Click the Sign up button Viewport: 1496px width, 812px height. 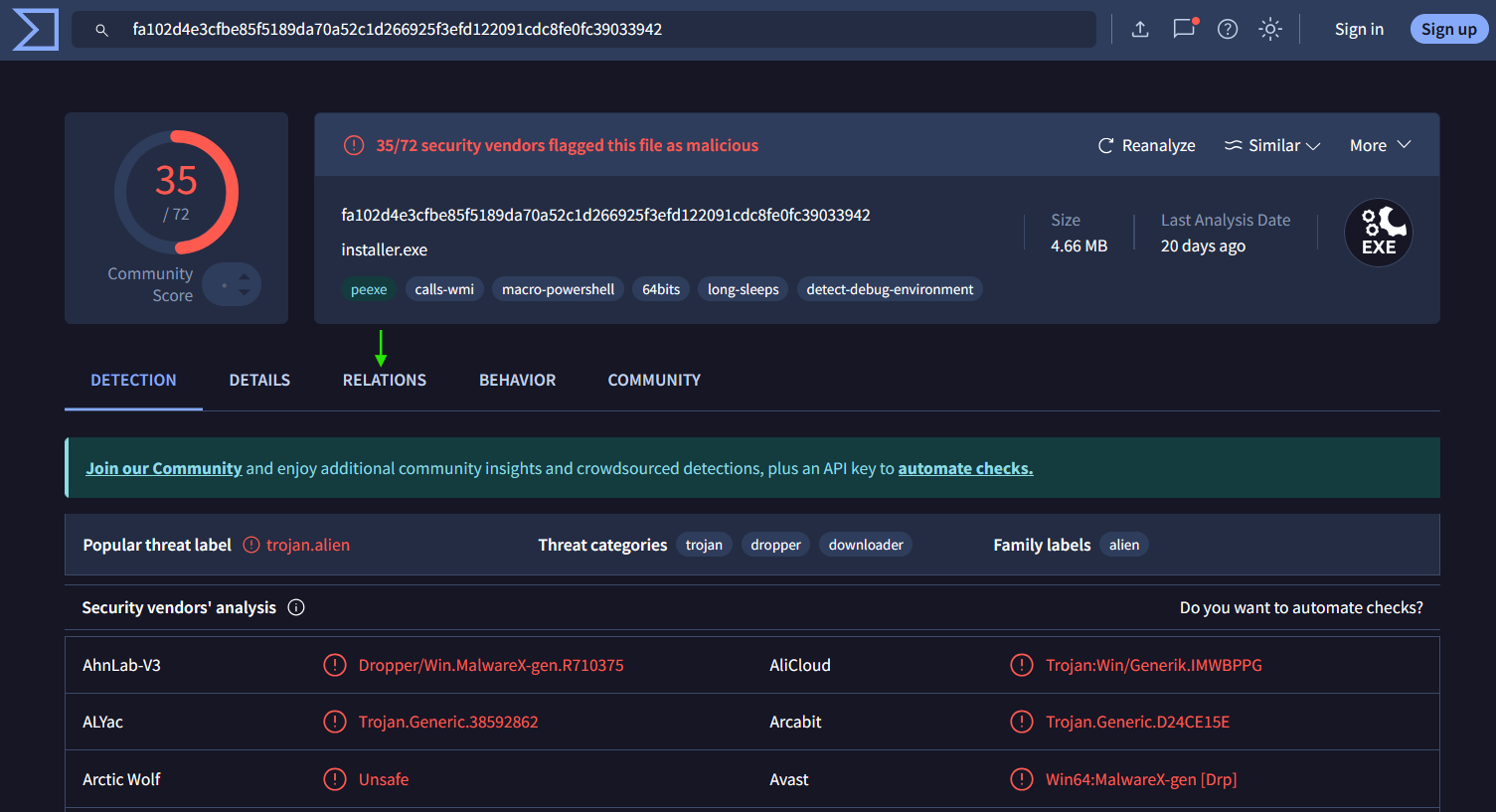[1449, 30]
